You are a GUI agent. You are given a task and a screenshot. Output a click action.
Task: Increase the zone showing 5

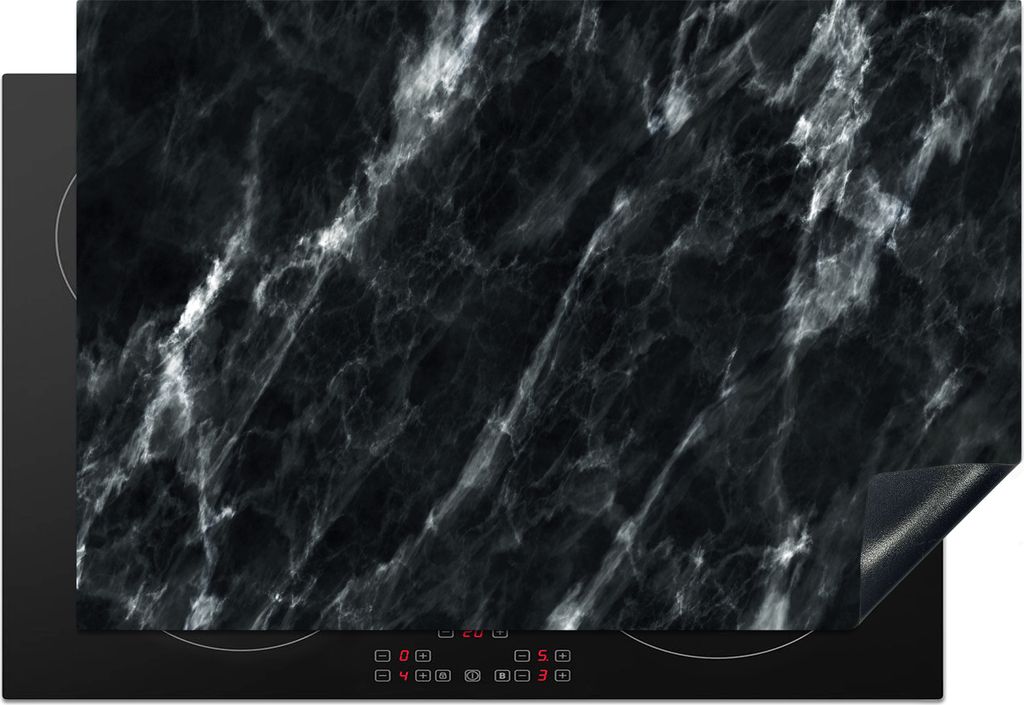[x=563, y=656]
